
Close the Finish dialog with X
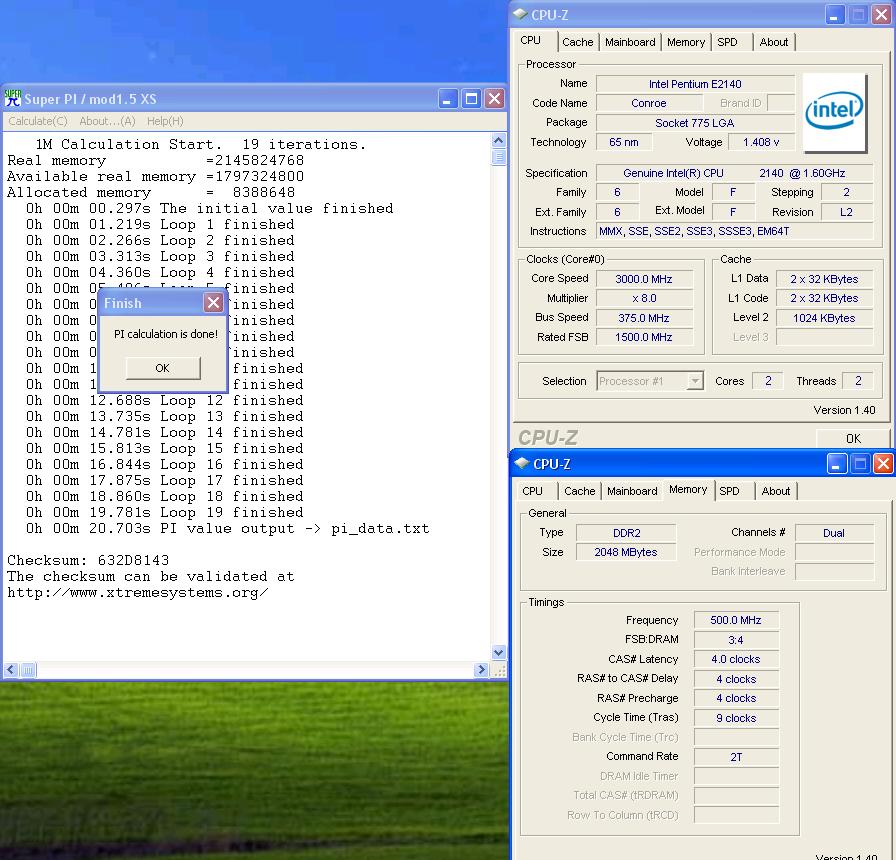pyautogui.click(x=214, y=303)
